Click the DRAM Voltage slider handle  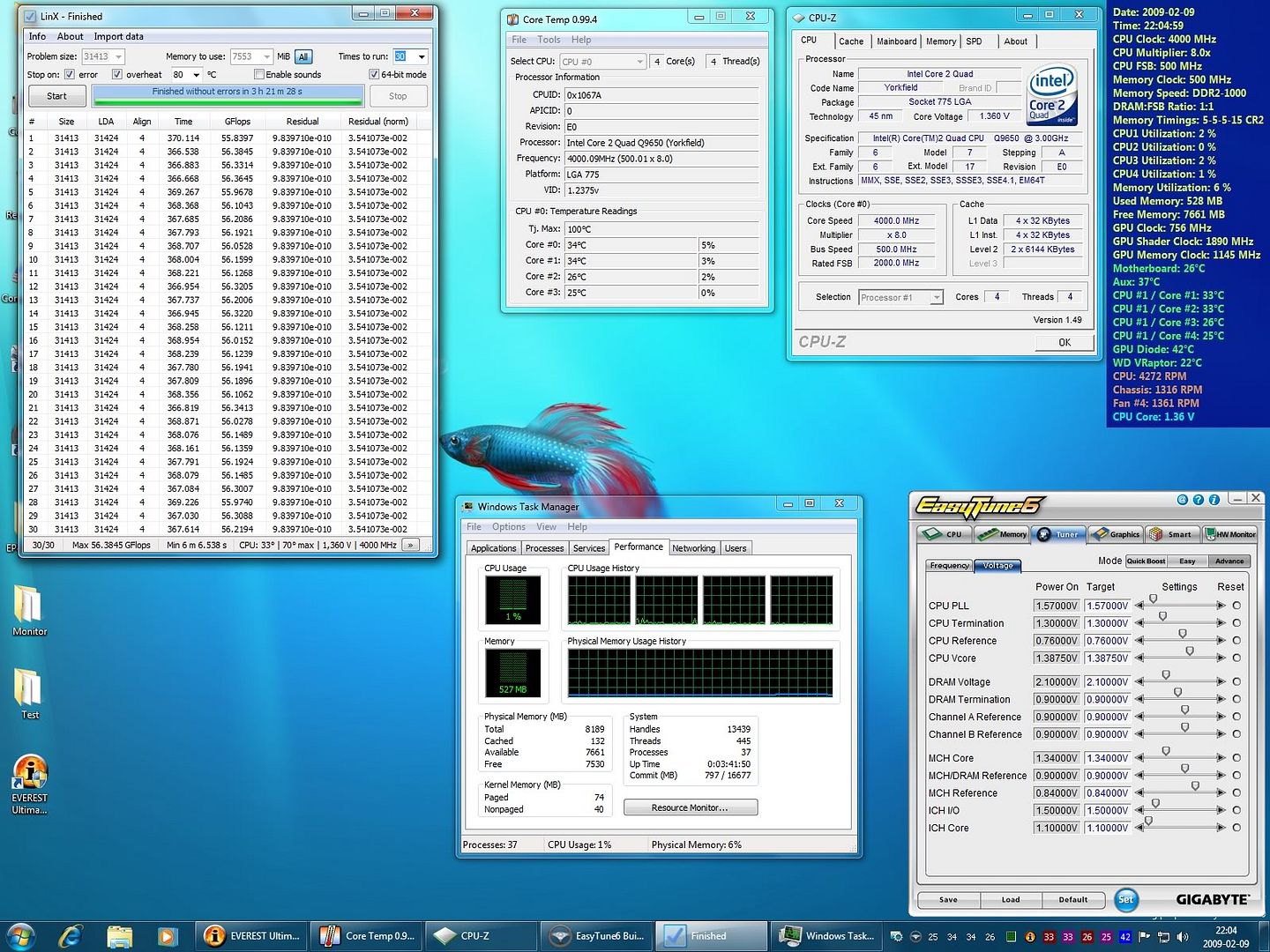click(x=1166, y=675)
